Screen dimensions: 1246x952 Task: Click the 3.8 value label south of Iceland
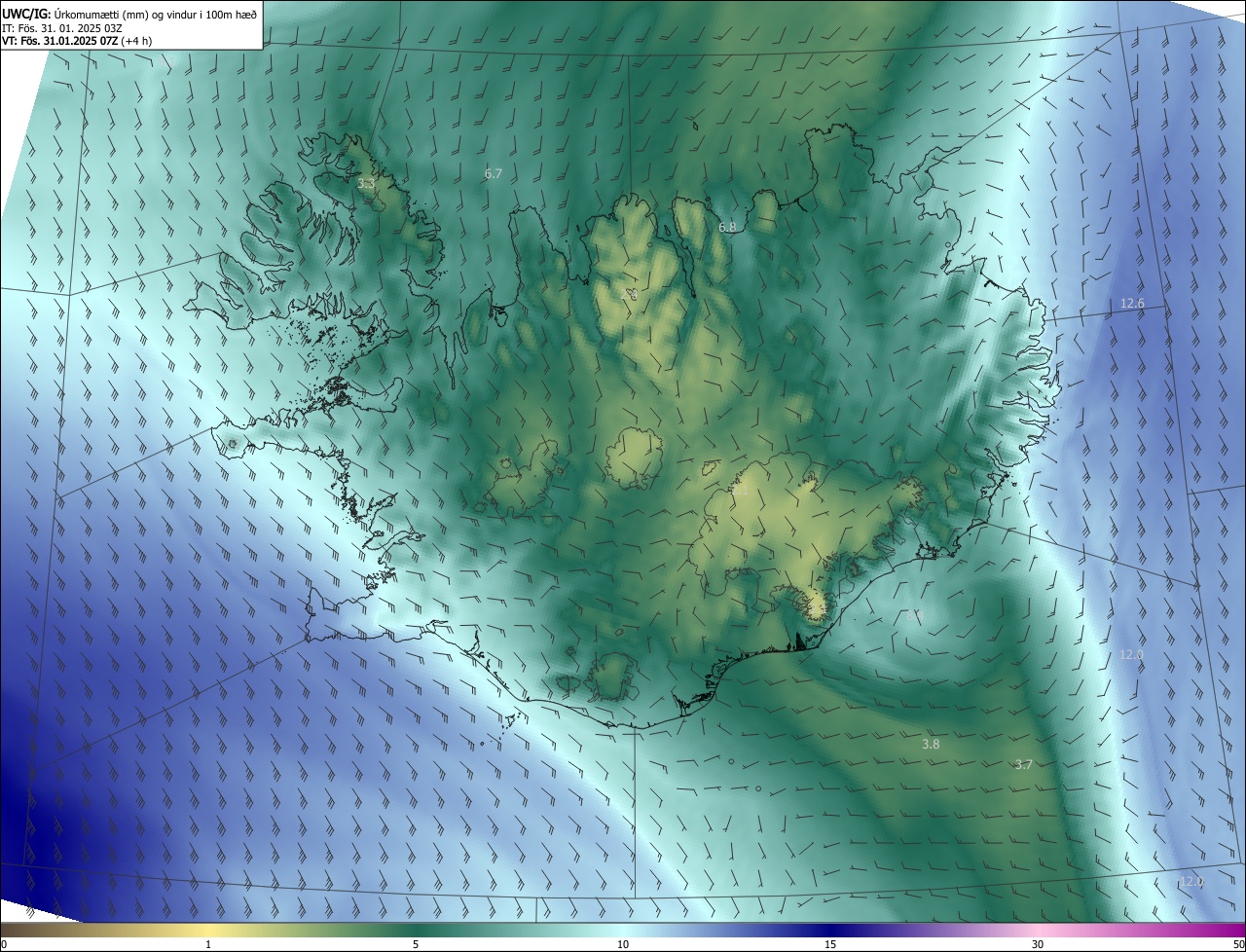pyautogui.click(x=931, y=744)
